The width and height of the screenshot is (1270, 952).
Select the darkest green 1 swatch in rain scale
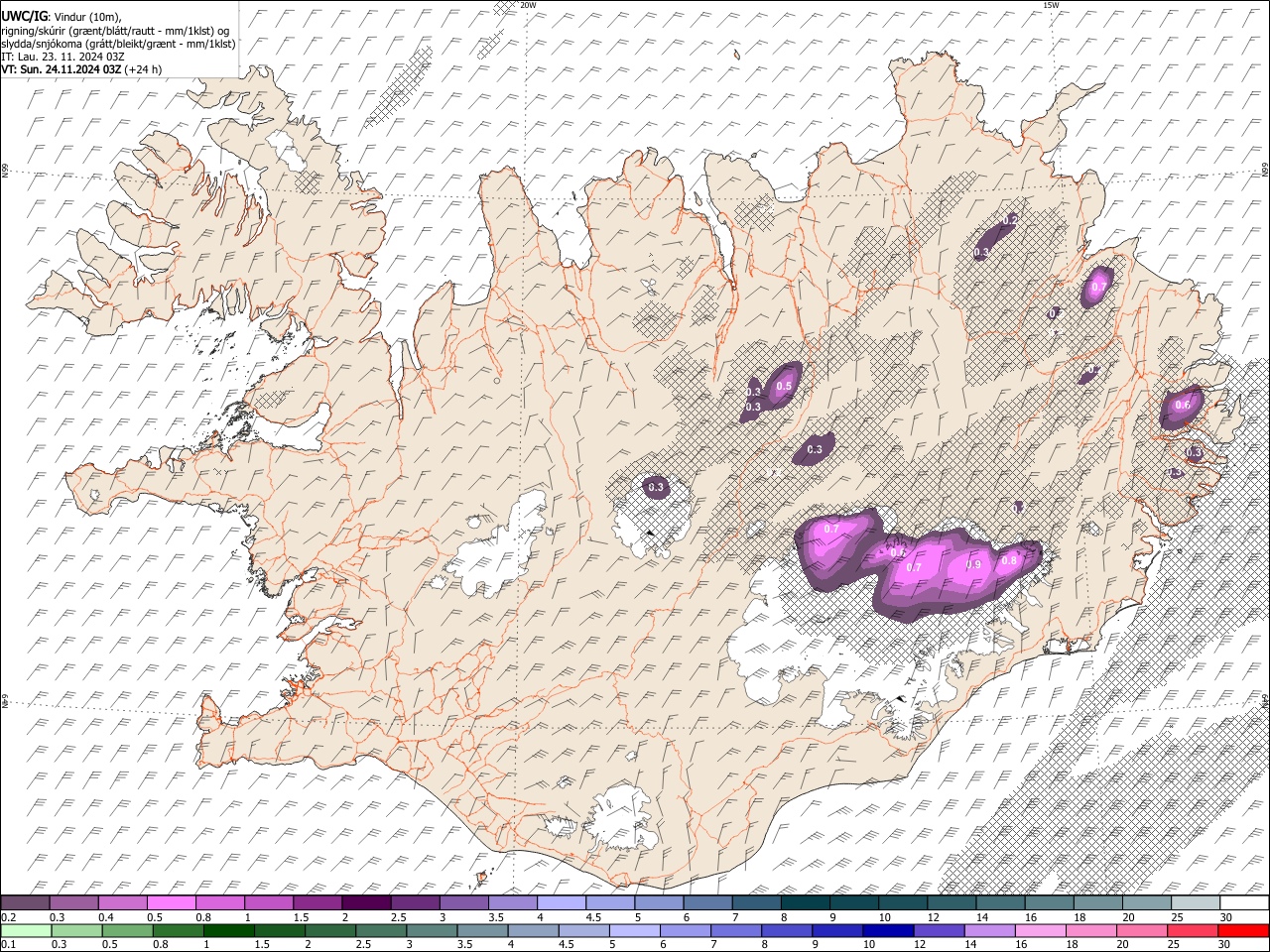229,930
